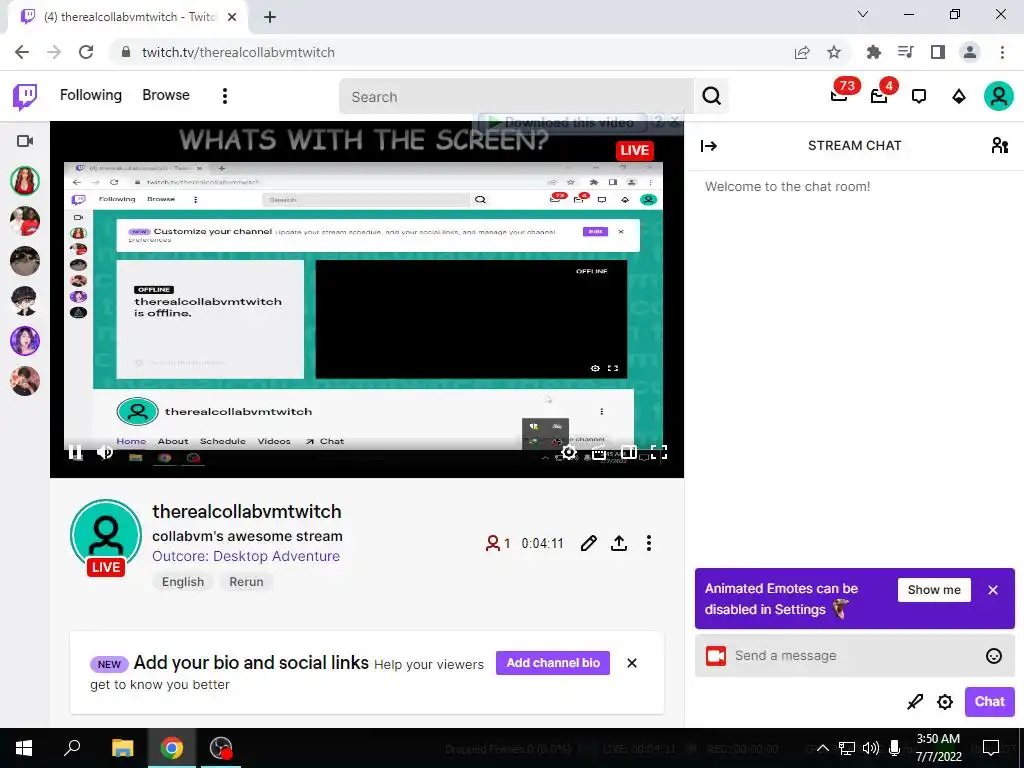Open notifications inbox showing 73
Screen dimensions: 1024x768
(x=840, y=95)
